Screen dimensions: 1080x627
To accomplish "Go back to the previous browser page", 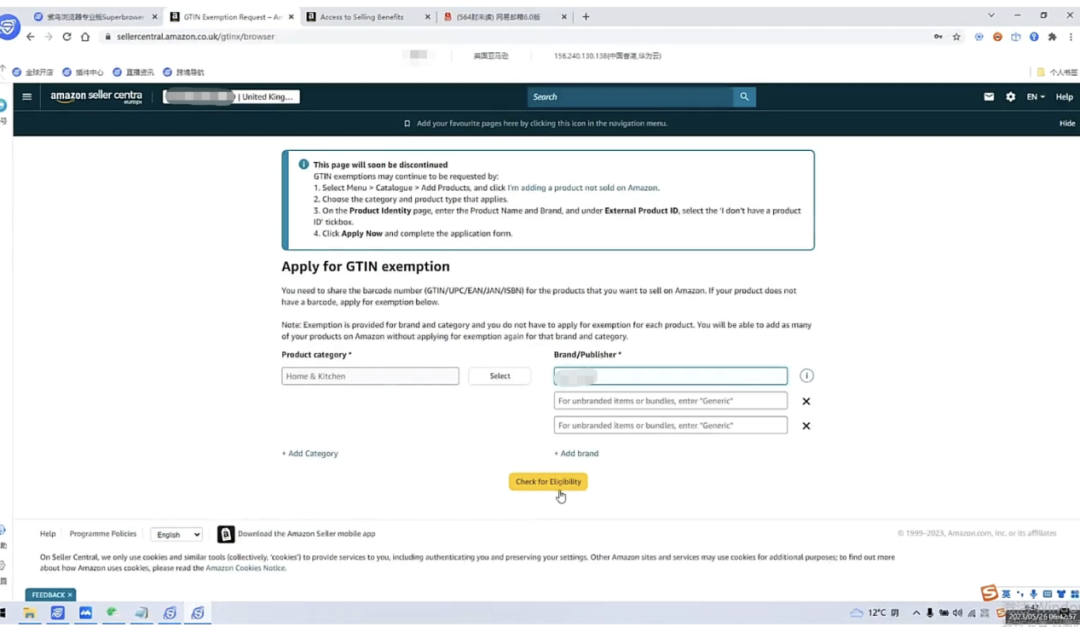I will coord(30,37).
